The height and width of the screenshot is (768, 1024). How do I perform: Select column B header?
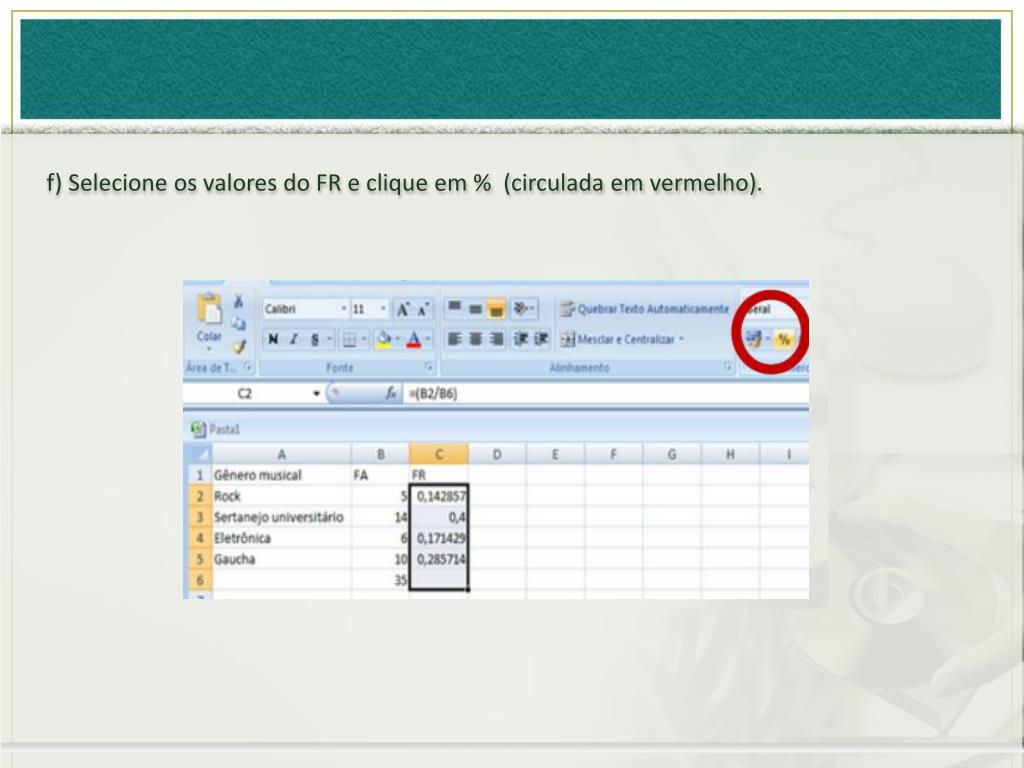[381, 454]
